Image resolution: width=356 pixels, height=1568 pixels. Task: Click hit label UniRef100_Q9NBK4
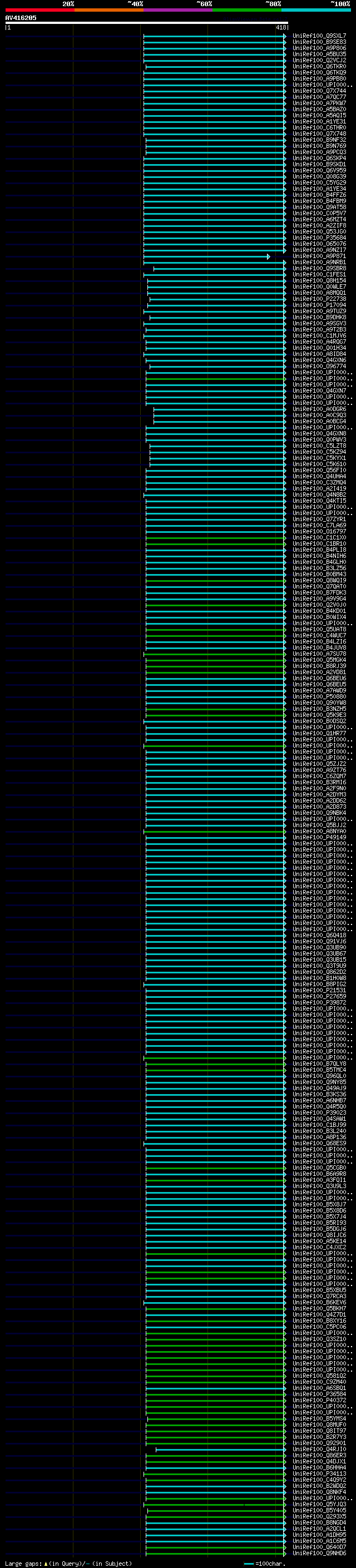pyautogui.click(x=319, y=813)
